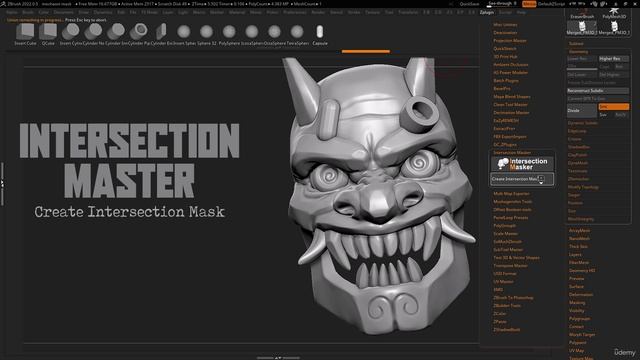Open the Zplugin menu
The height and width of the screenshot is (360, 640).
487,12
